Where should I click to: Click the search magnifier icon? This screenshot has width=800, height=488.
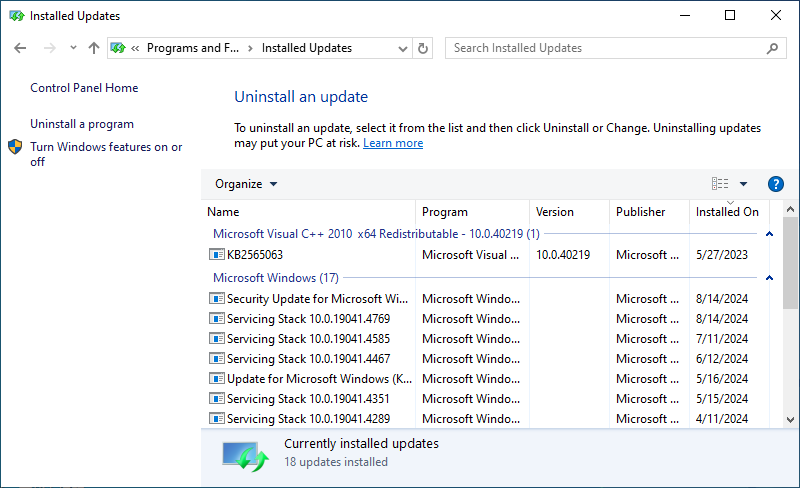click(x=772, y=48)
